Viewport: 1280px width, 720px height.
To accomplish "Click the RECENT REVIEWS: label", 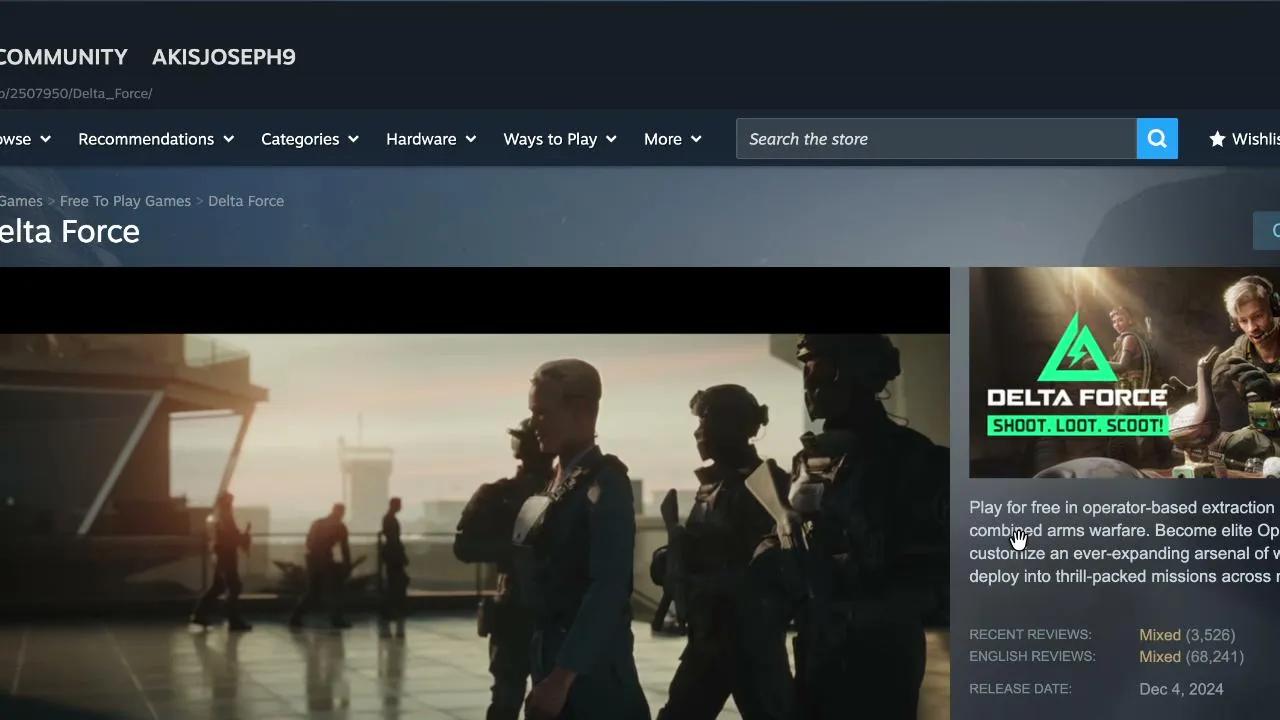I will coord(1030,635).
